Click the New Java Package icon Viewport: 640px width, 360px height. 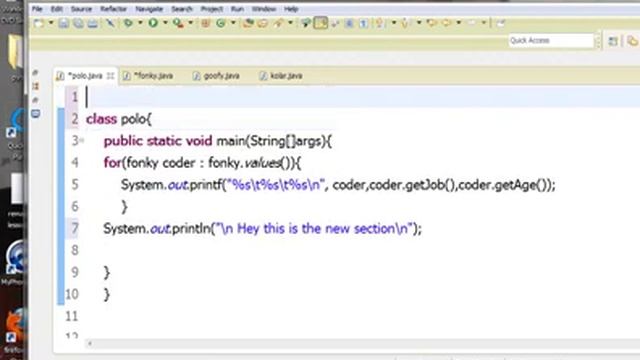click(x=205, y=23)
